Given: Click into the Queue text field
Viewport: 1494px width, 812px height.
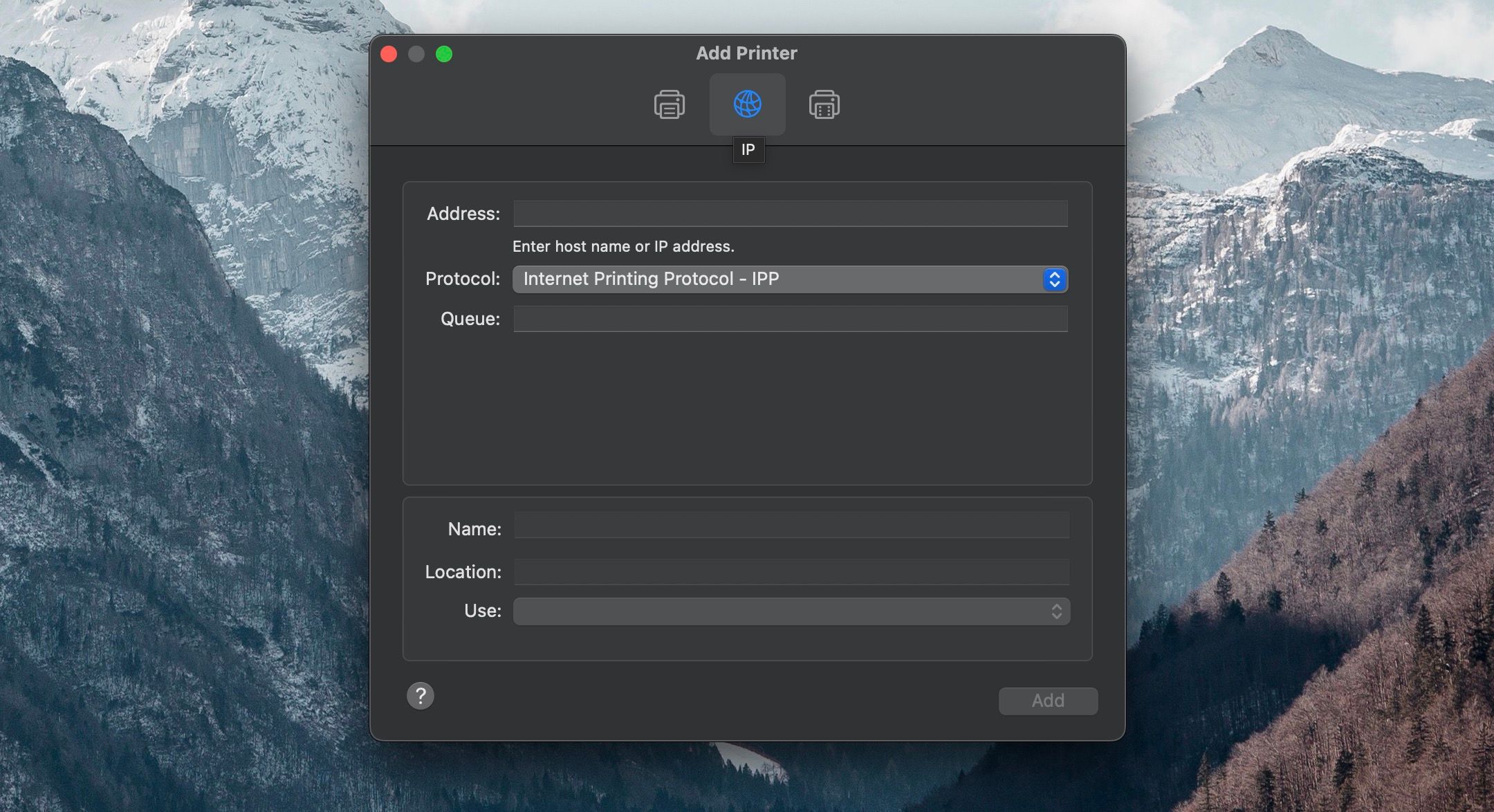Looking at the screenshot, I should [x=790, y=319].
